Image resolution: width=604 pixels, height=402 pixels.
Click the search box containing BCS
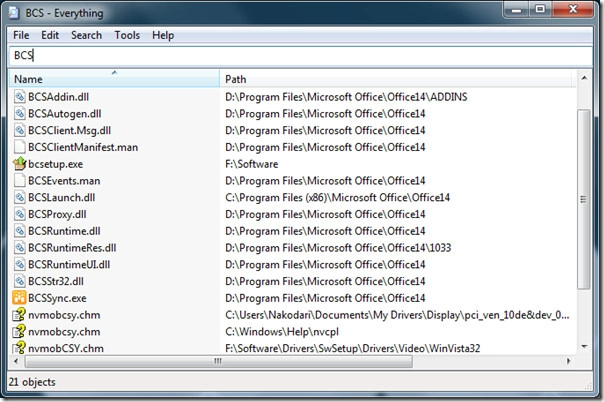pos(300,56)
